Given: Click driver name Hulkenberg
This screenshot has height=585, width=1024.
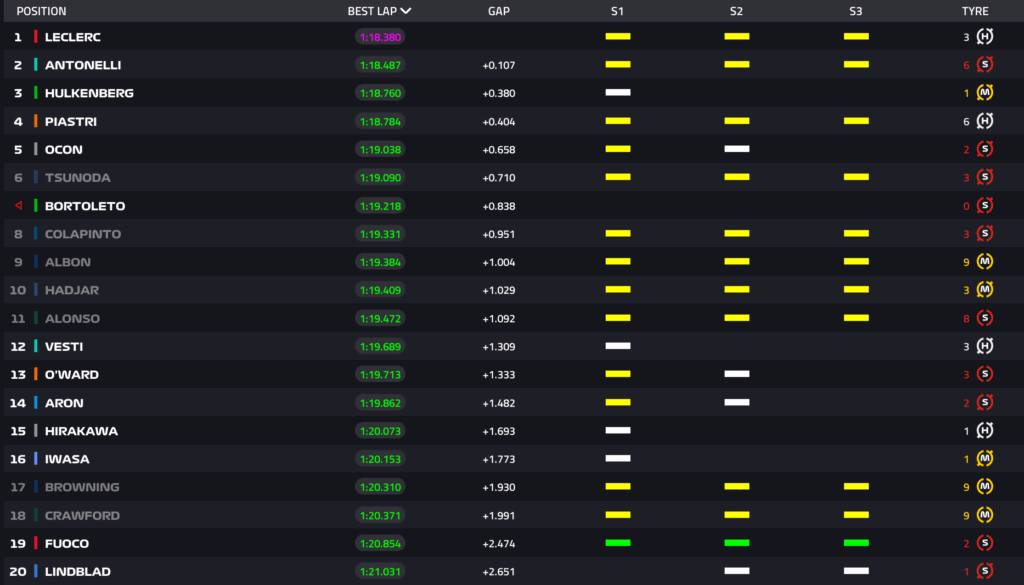Looking at the screenshot, I should (89, 93).
